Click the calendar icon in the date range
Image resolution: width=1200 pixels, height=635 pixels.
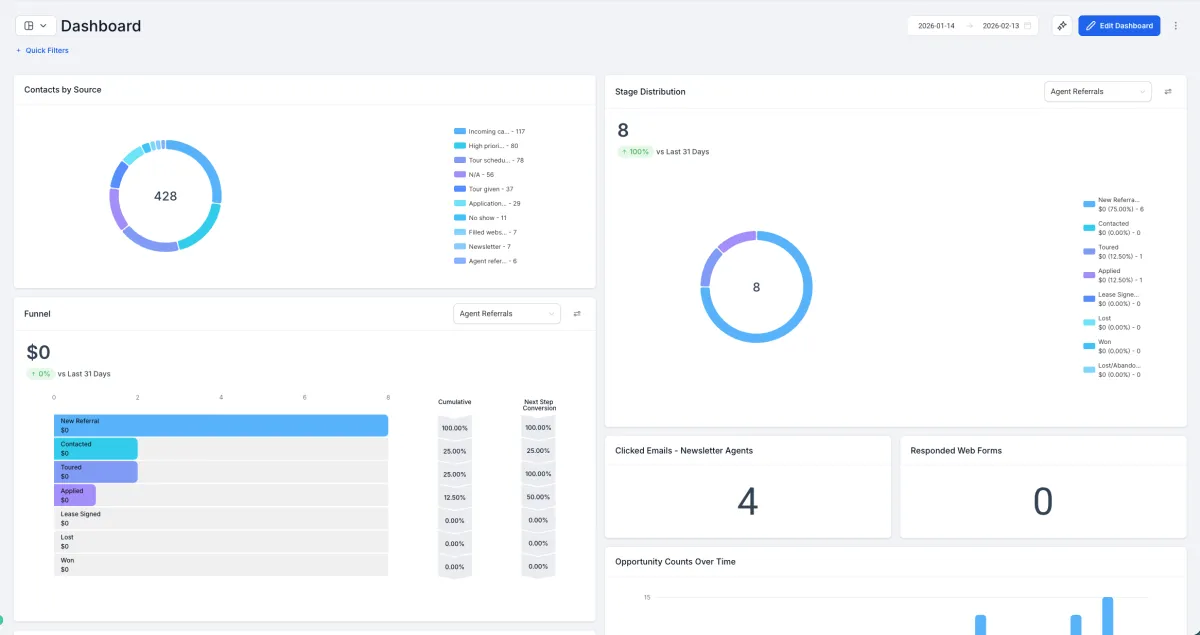1027,26
